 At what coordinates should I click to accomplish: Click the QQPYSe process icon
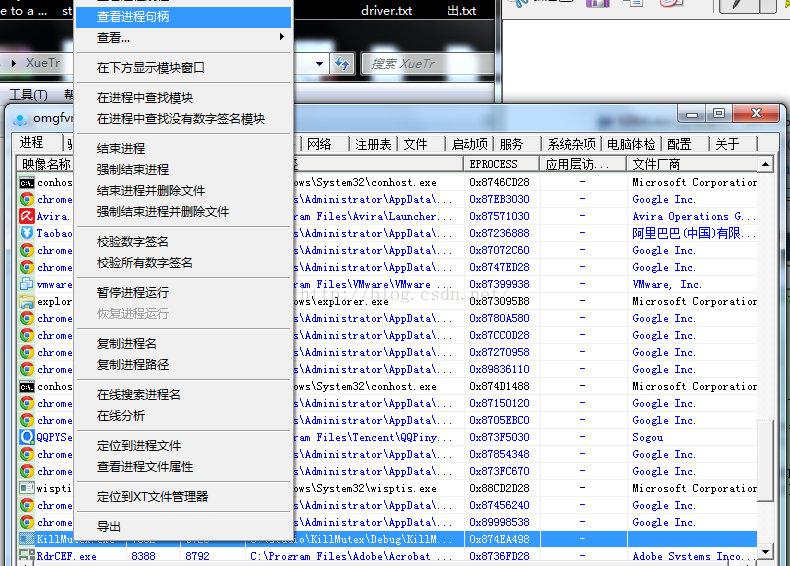[x=26, y=437]
